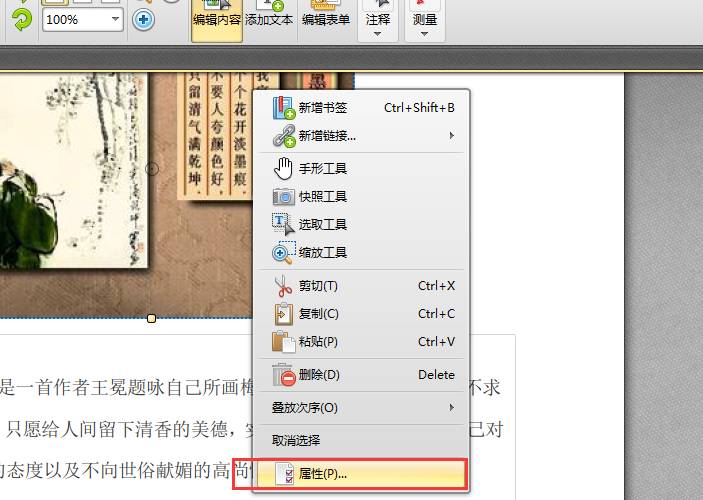This screenshot has width=703, height=500.
Task: Open 属性(P) properties from context menu
Action: [323, 474]
